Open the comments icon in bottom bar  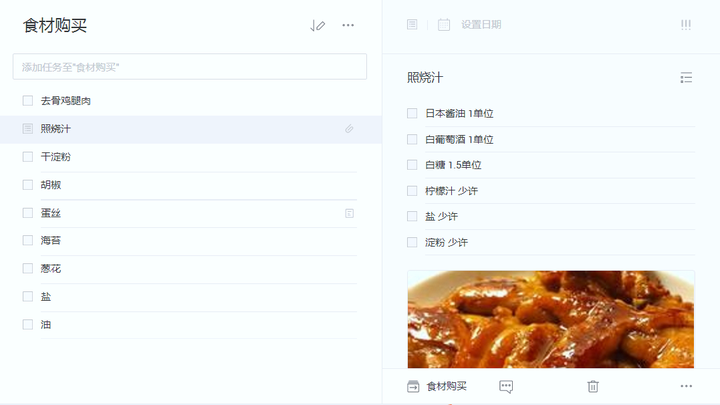click(x=506, y=387)
